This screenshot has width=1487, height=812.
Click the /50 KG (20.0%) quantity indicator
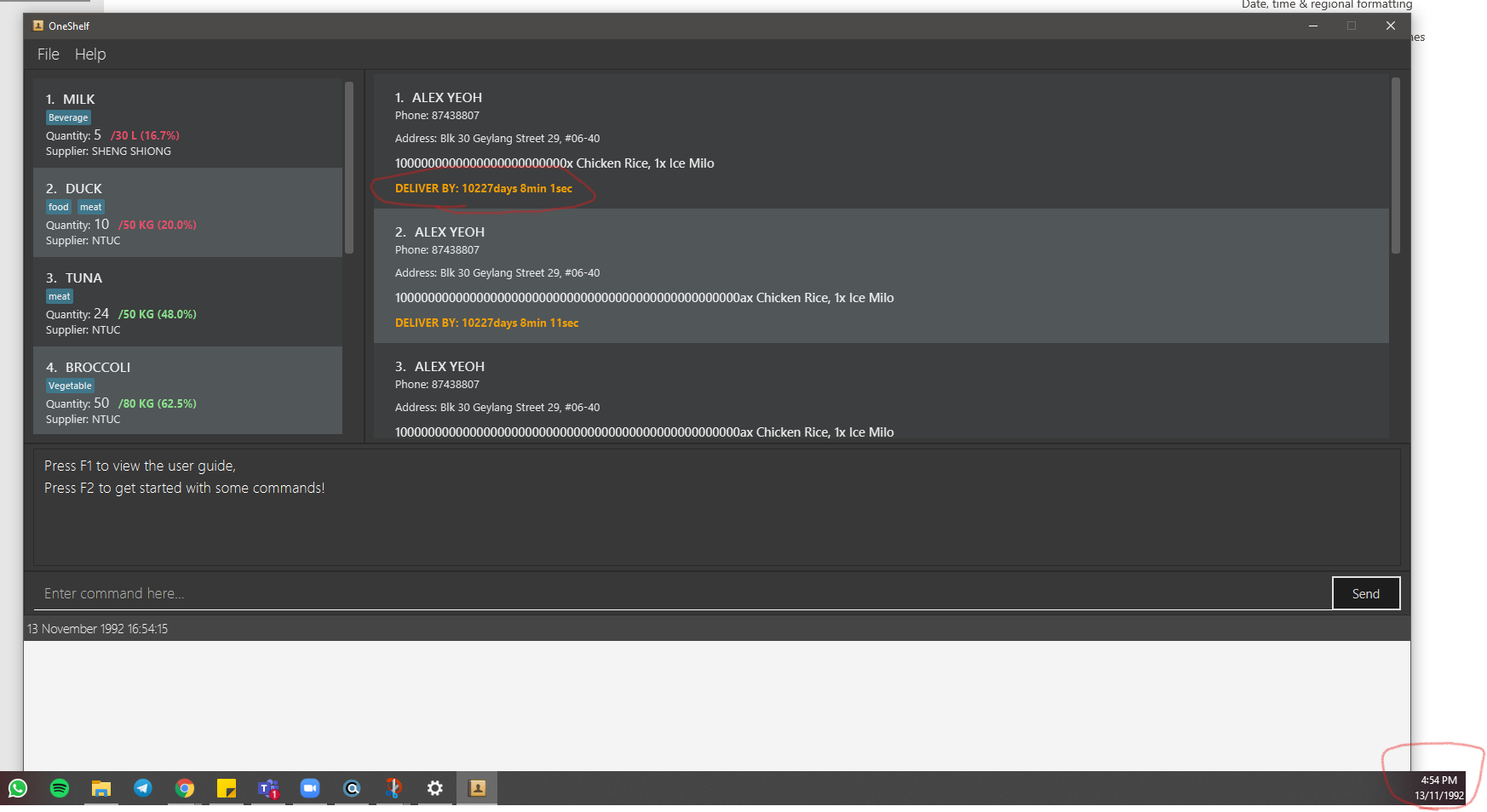pos(158,225)
